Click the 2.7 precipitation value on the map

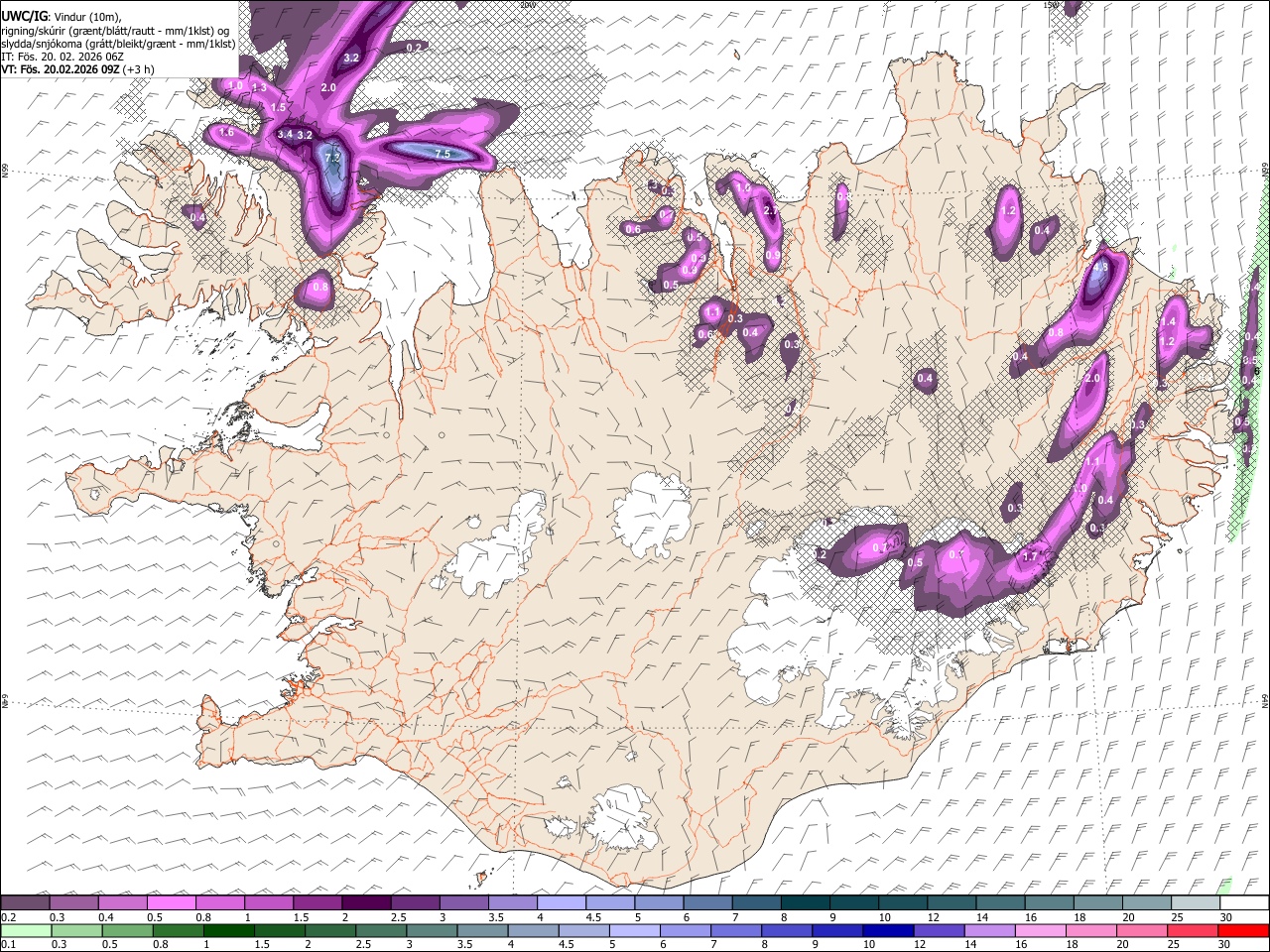(771, 210)
